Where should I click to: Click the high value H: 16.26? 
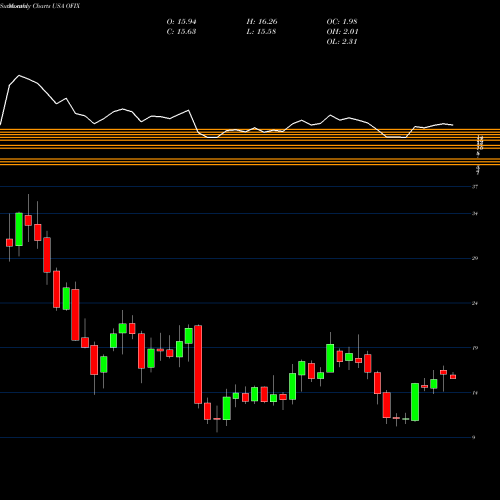click(262, 22)
